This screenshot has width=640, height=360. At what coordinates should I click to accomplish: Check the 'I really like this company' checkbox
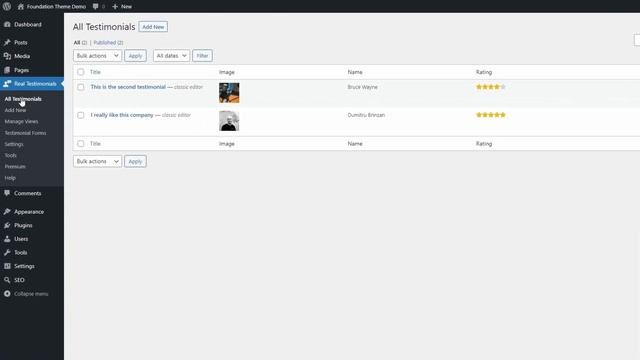tap(81, 115)
